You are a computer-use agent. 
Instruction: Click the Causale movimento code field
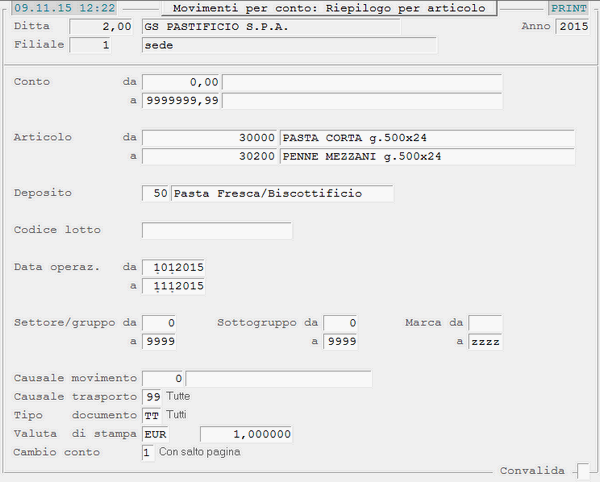click(x=163, y=379)
